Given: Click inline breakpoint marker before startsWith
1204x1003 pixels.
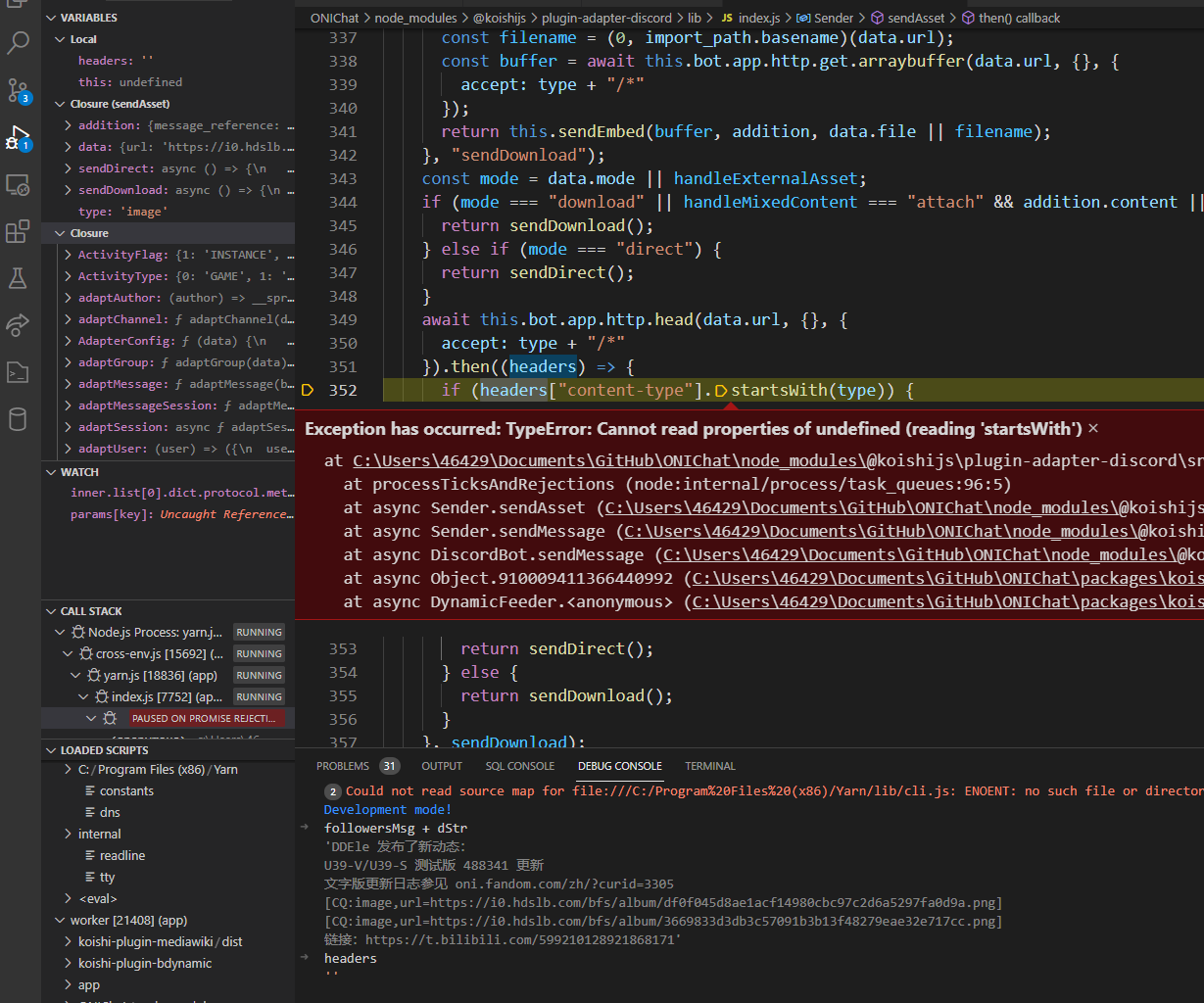Looking at the screenshot, I should (x=721, y=391).
